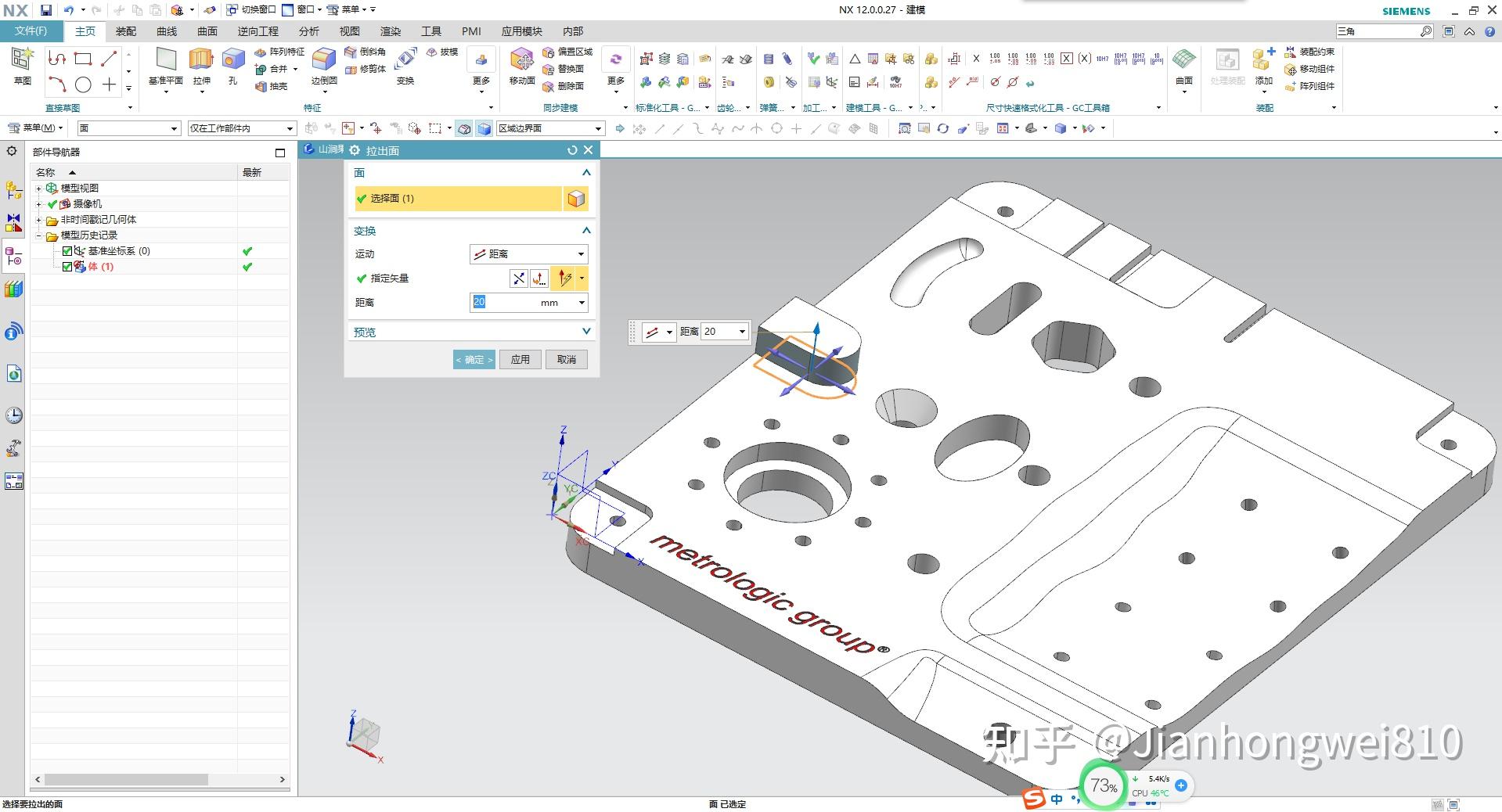
Task: Click the reverse direction vector icon
Action: click(x=518, y=278)
